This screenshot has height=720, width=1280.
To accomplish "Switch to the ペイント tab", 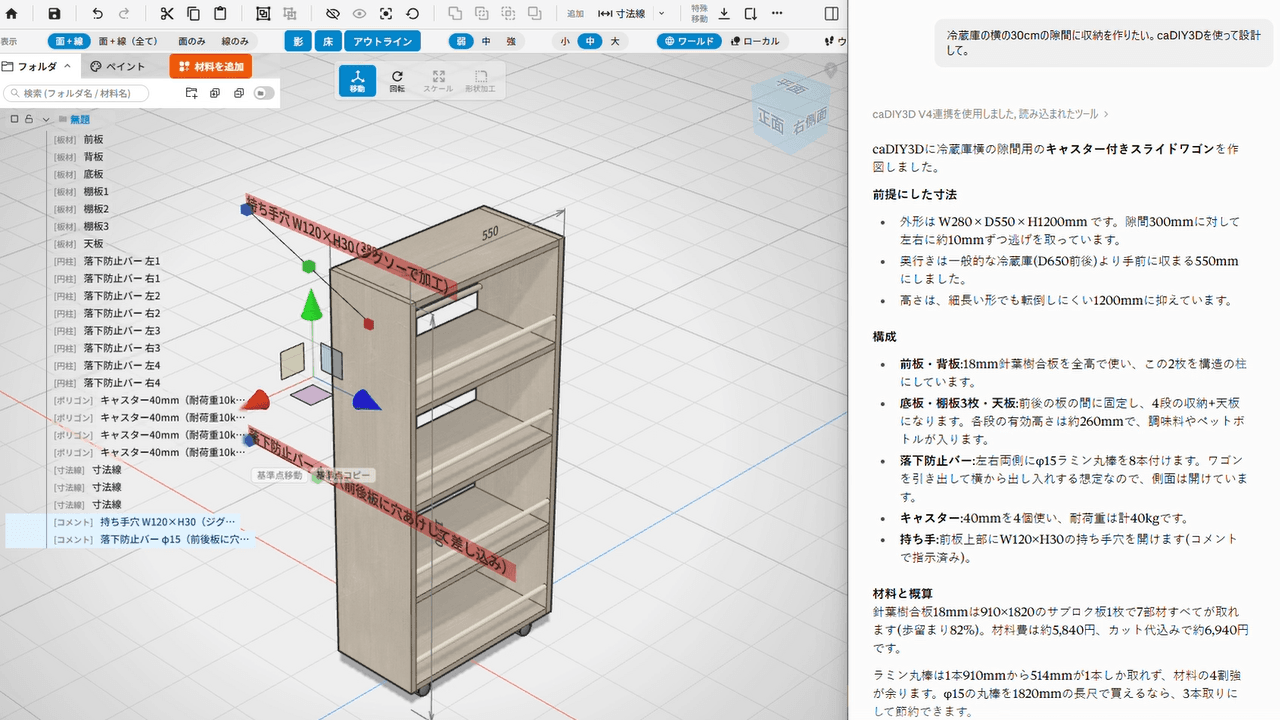I will (118, 67).
